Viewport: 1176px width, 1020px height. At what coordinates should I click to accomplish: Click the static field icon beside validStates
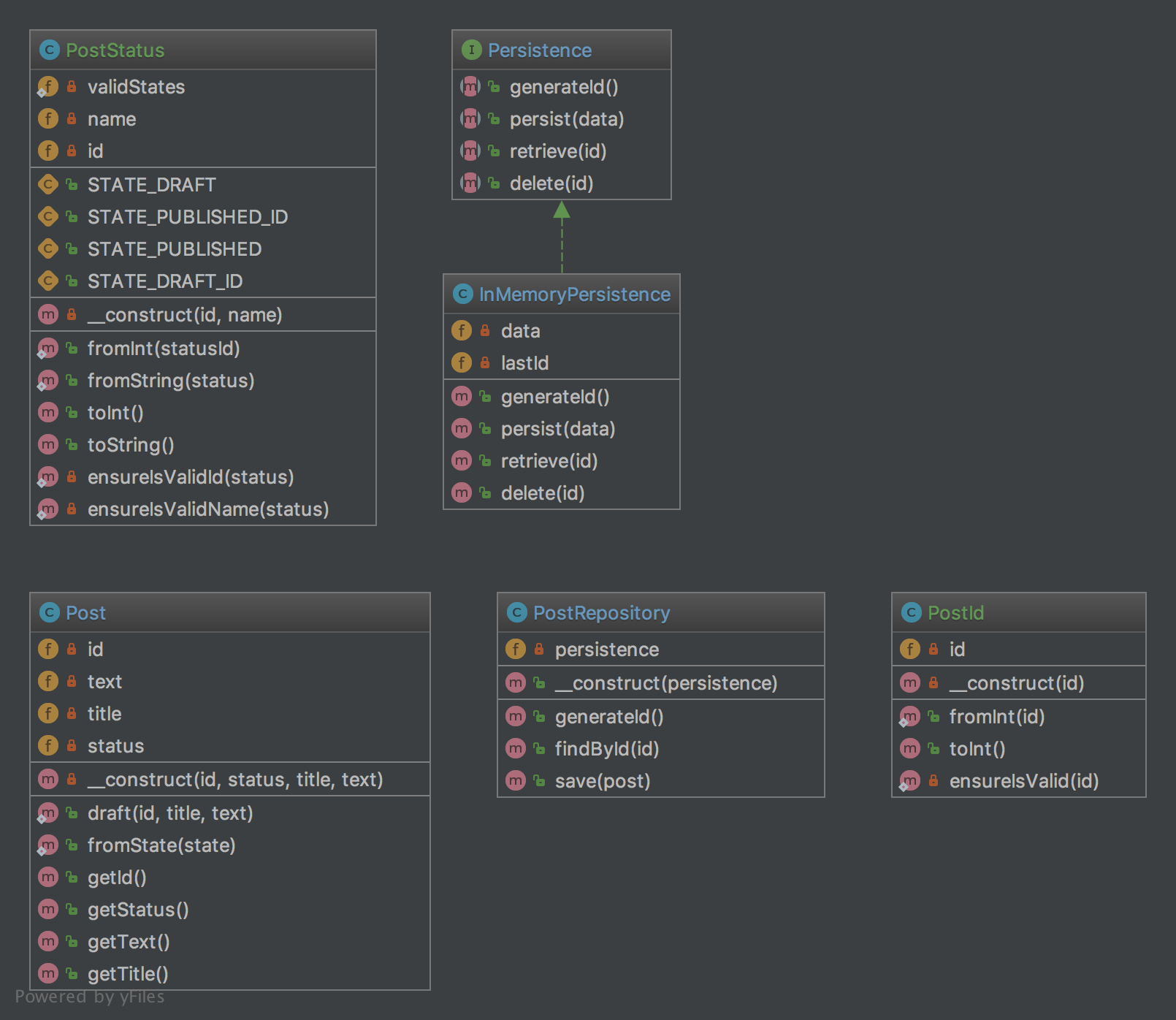(47, 87)
